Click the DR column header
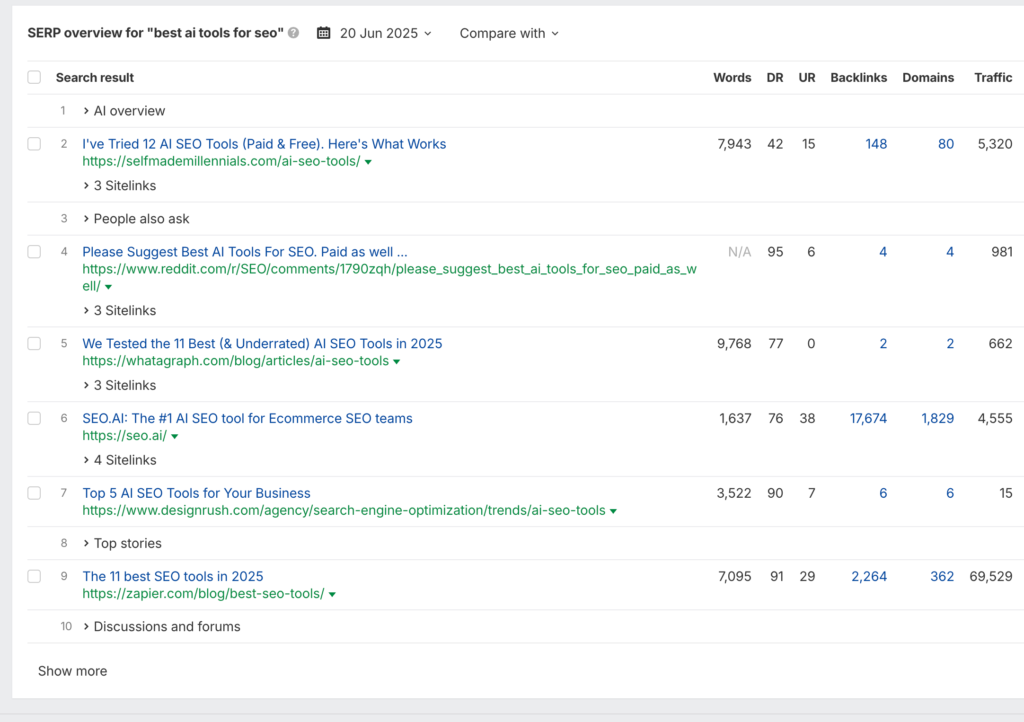1024x722 pixels. pyautogui.click(x=775, y=78)
